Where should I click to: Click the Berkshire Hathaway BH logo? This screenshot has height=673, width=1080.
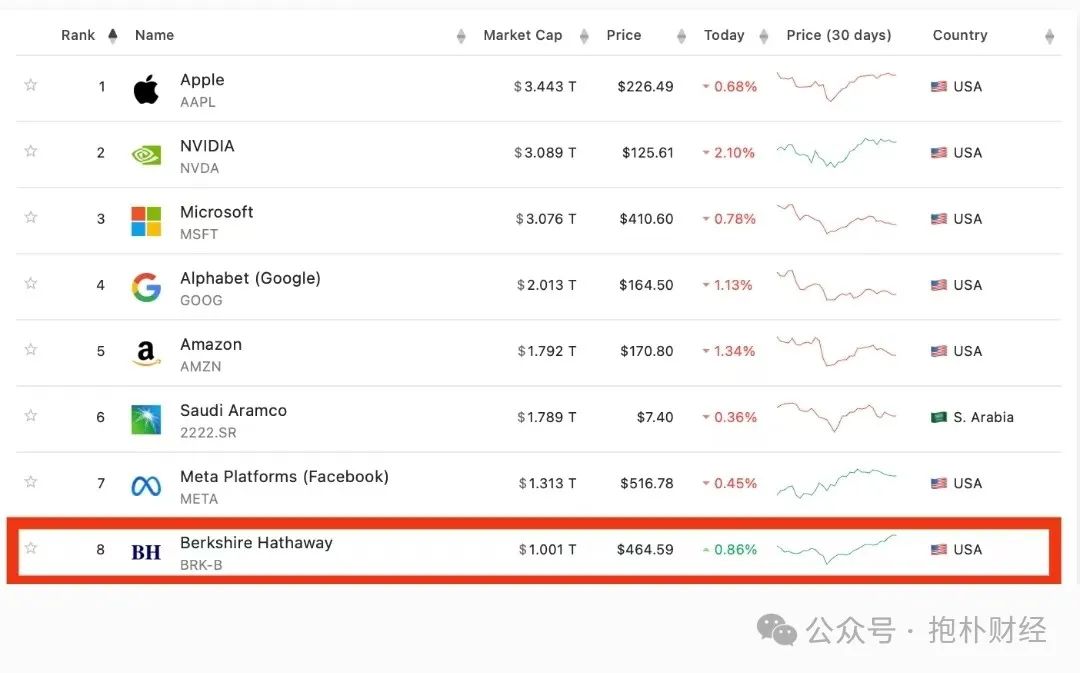pyautogui.click(x=146, y=552)
